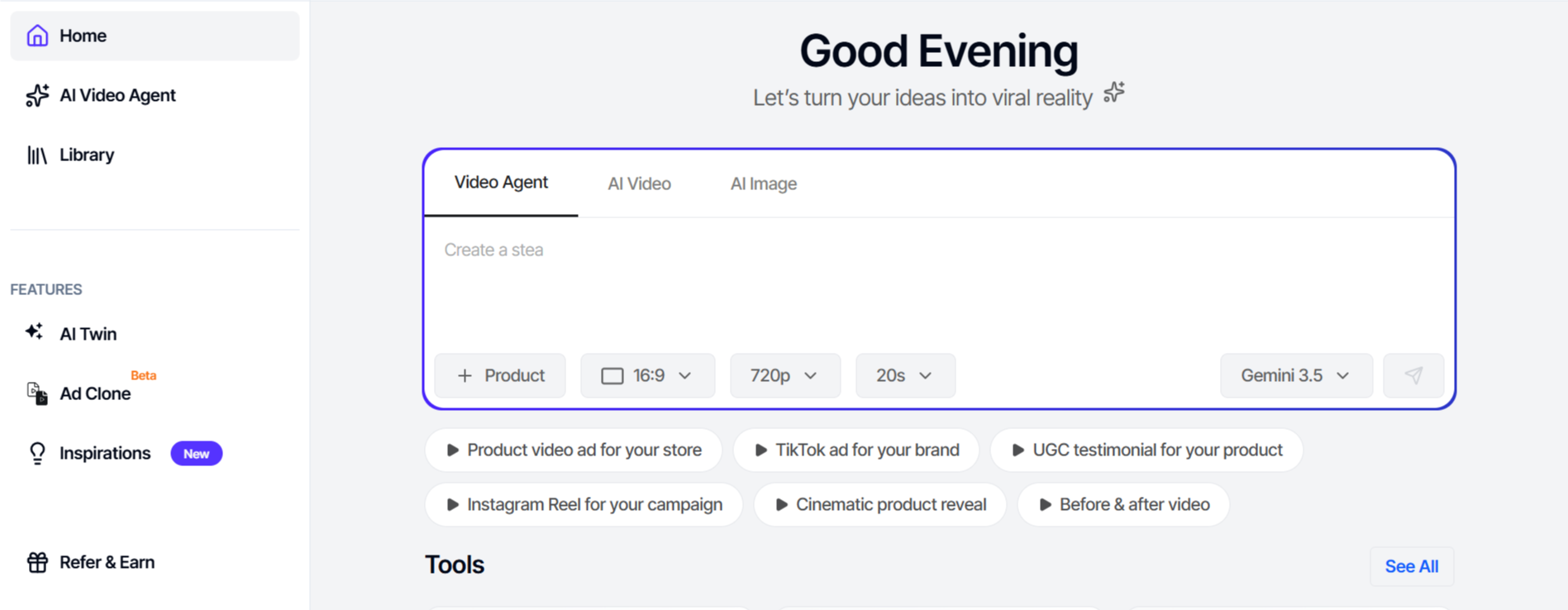Expand the 16:9 aspect ratio dropdown
Image resolution: width=1568 pixels, height=610 pixels.
[x=647, y=375]
